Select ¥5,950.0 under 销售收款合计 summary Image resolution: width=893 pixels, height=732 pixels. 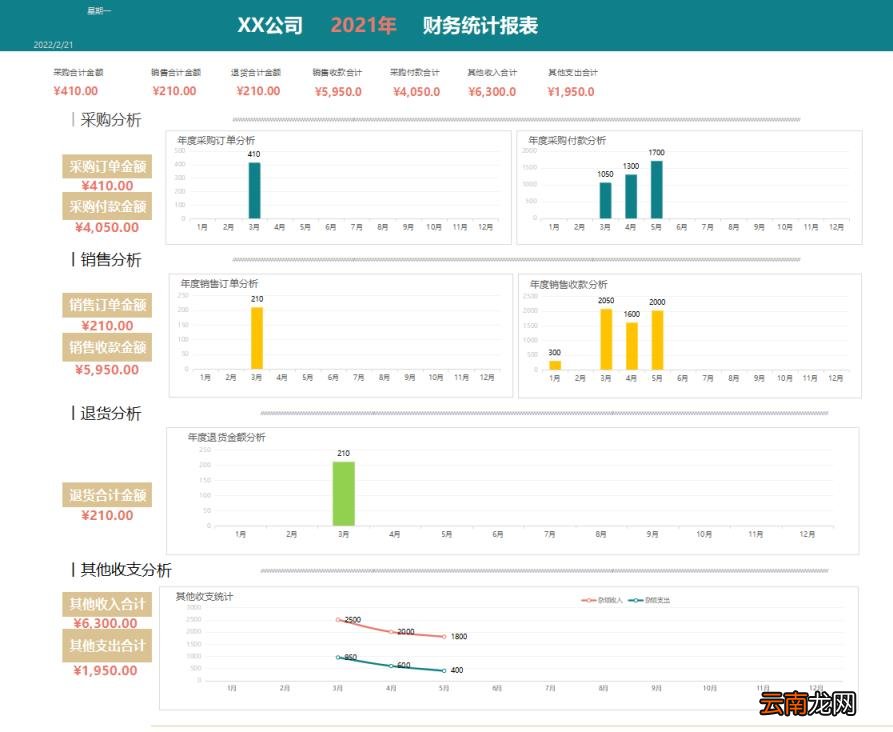[338, 92]
